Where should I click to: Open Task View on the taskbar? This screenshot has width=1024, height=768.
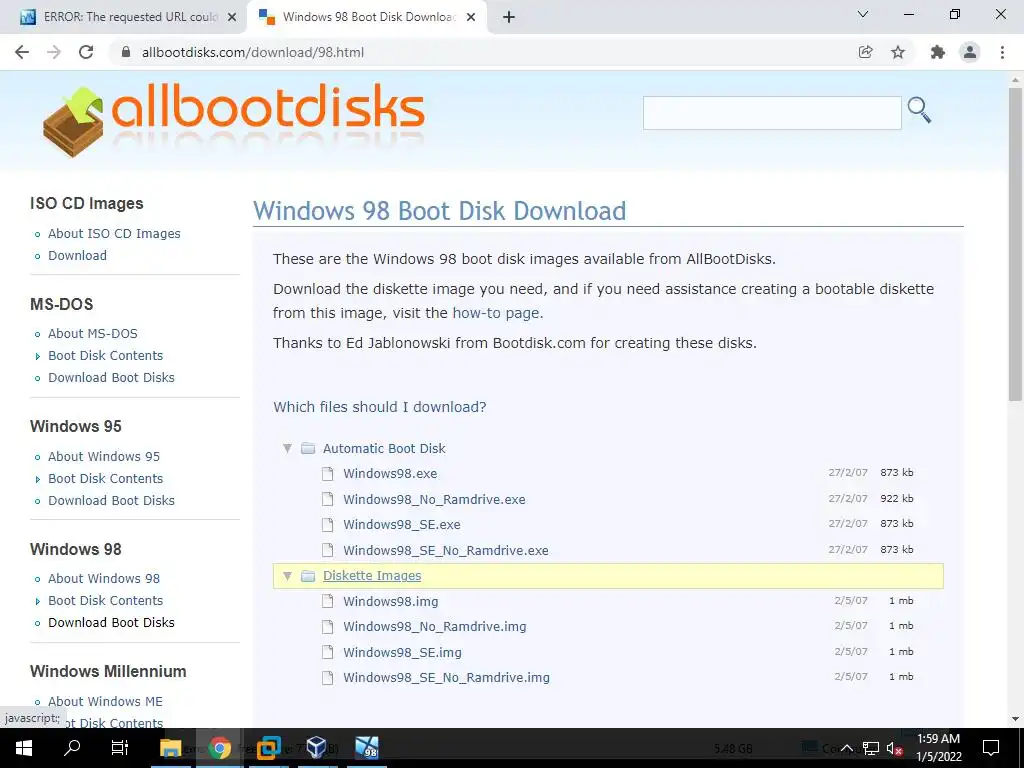[x=120, y=748]
